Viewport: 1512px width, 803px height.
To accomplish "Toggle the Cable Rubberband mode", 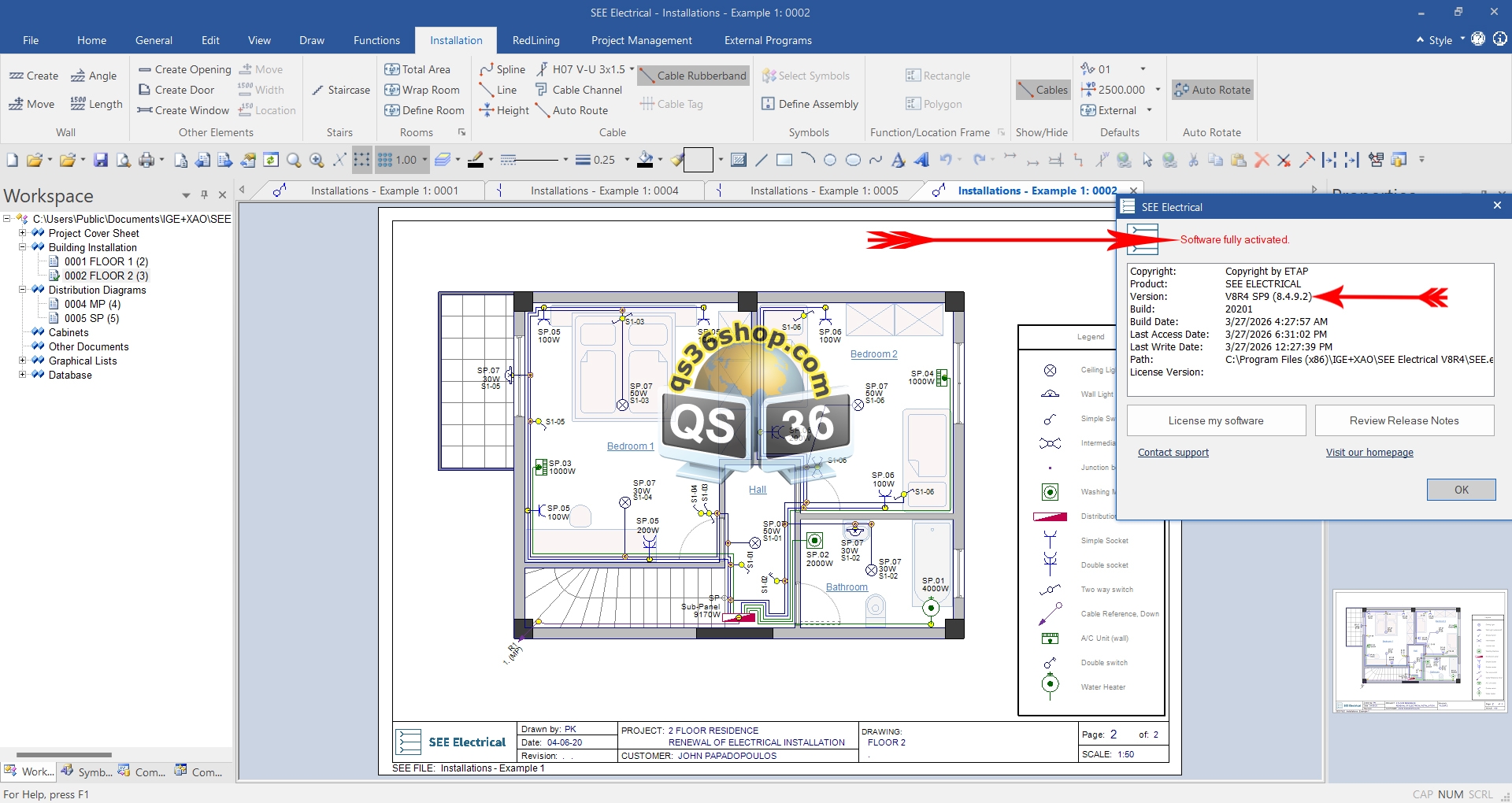I will (693, 76).
